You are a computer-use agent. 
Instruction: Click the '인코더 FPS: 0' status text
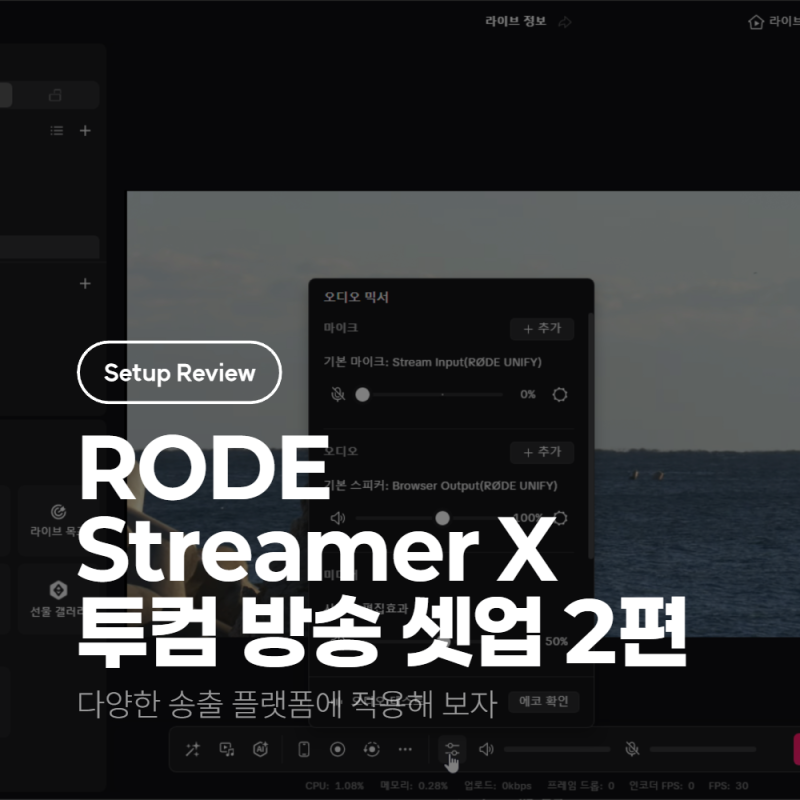[x=662, y=786]
